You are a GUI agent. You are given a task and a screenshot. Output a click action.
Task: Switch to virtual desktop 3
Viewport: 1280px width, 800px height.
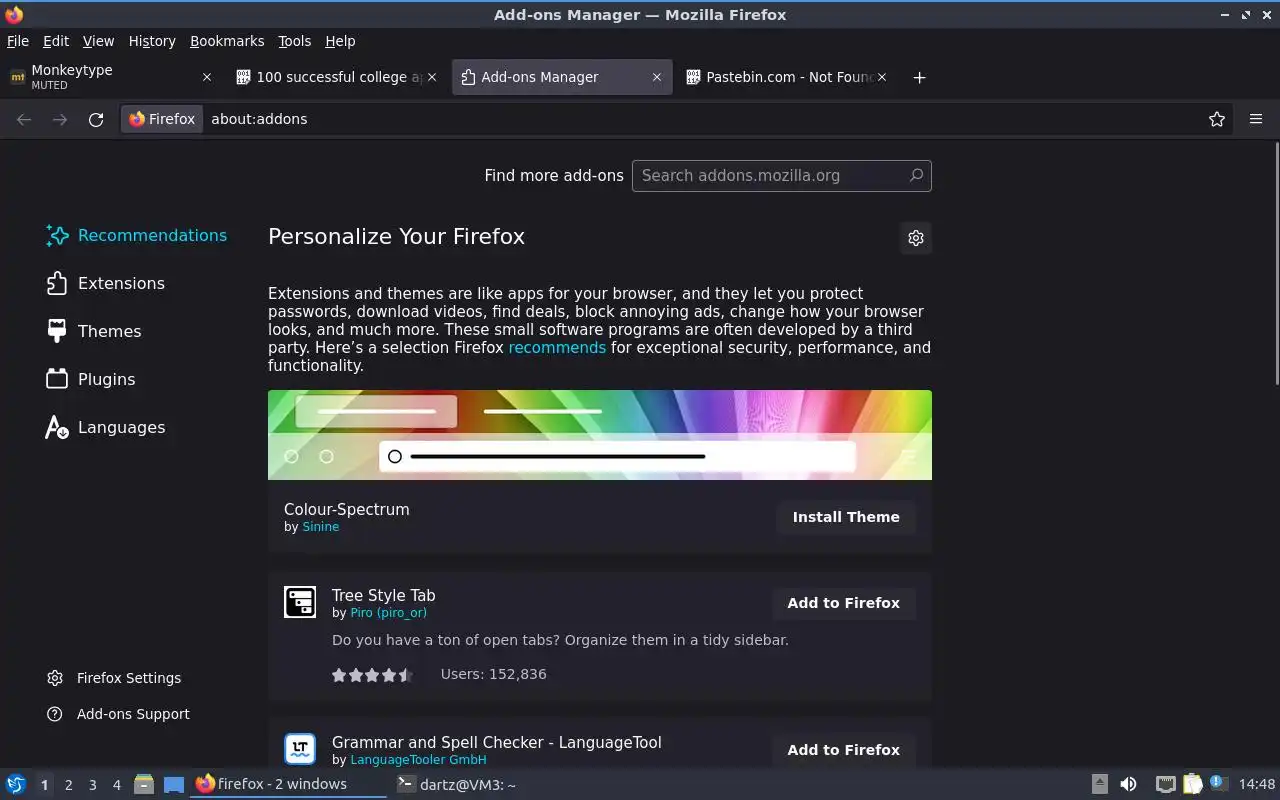tap(92, 785)
